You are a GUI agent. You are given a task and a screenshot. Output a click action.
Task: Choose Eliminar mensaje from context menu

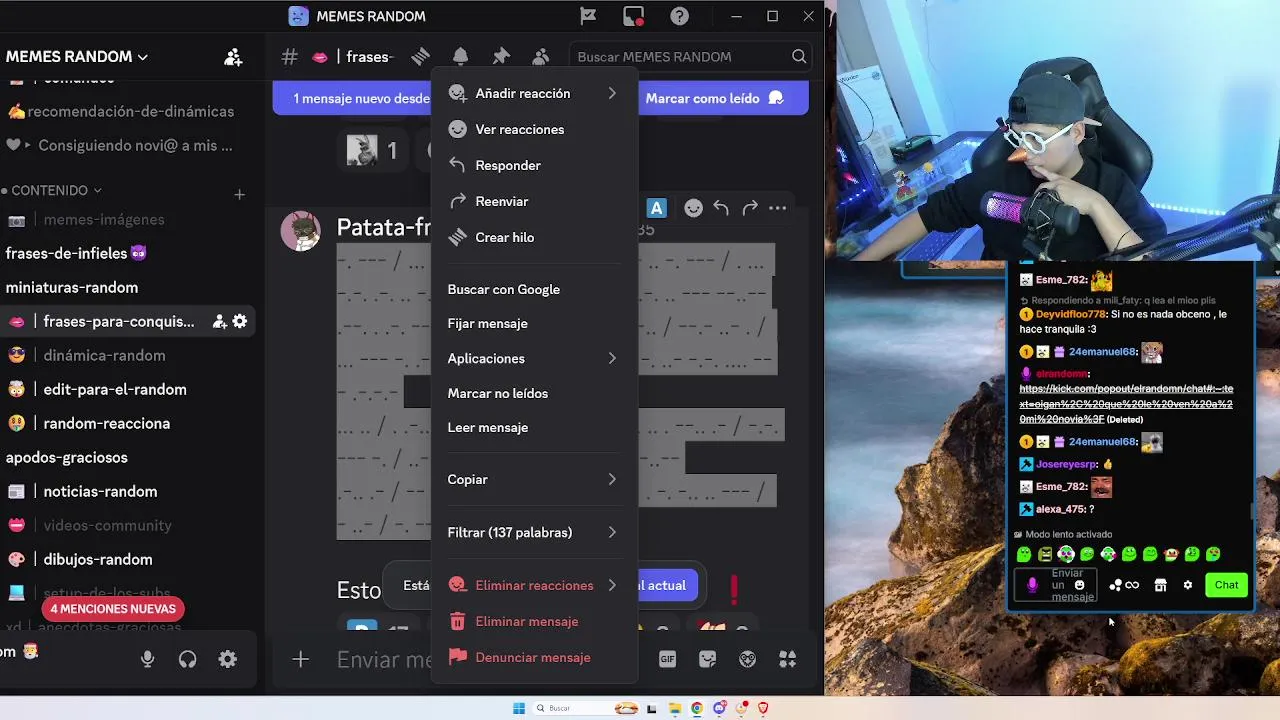point(534,621)
